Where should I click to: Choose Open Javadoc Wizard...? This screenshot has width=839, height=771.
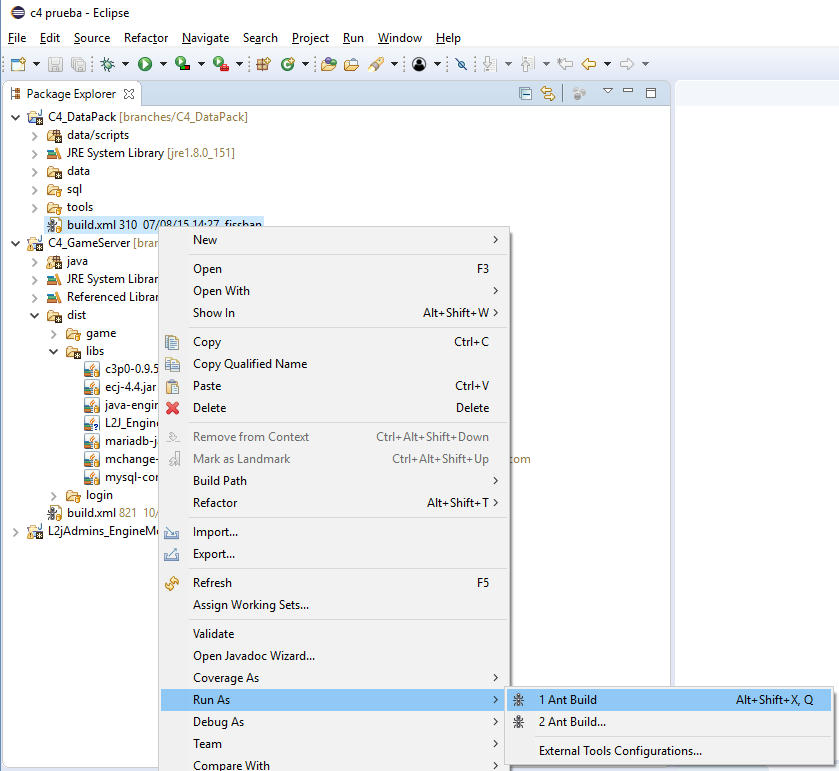(x=334, y=656)
